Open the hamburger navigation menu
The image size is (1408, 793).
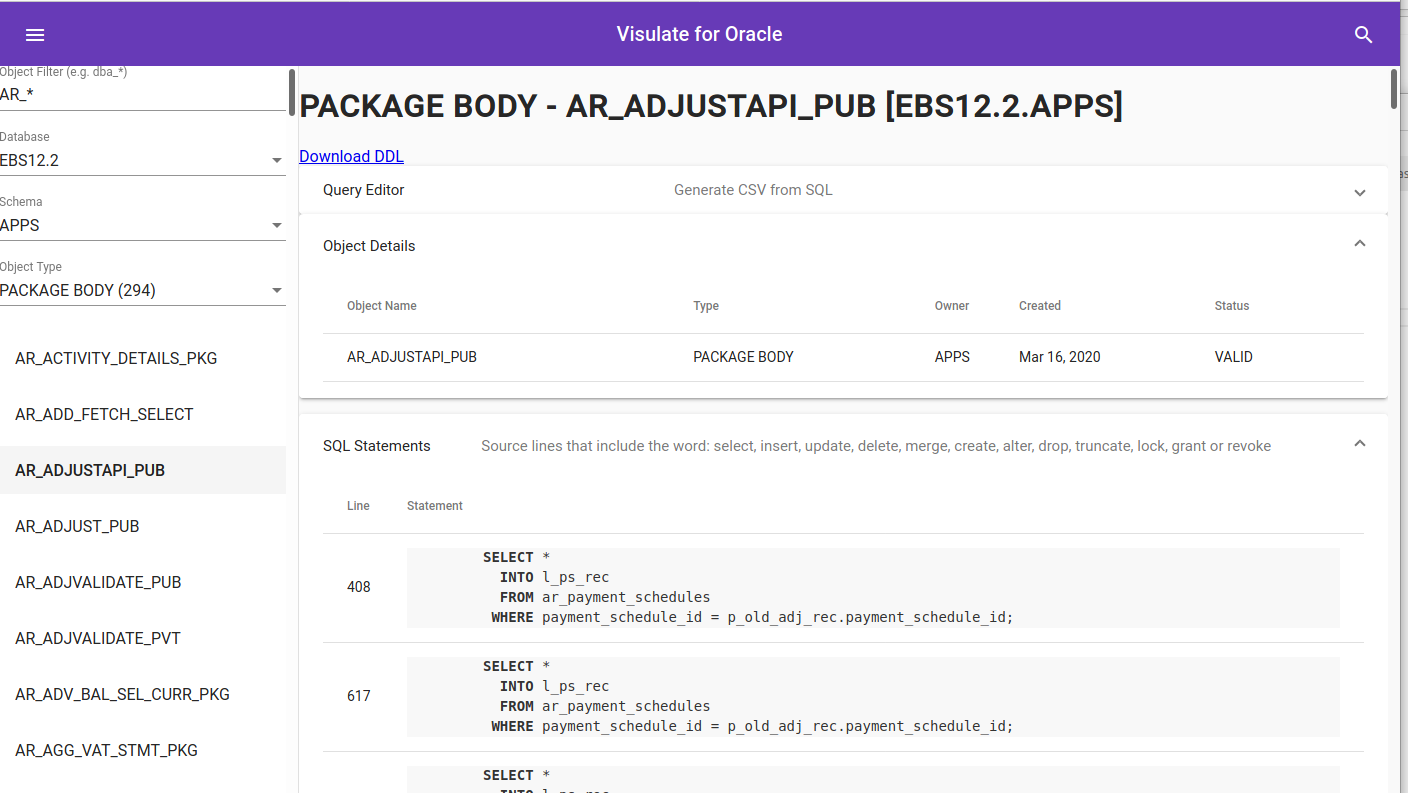point(35,35)
